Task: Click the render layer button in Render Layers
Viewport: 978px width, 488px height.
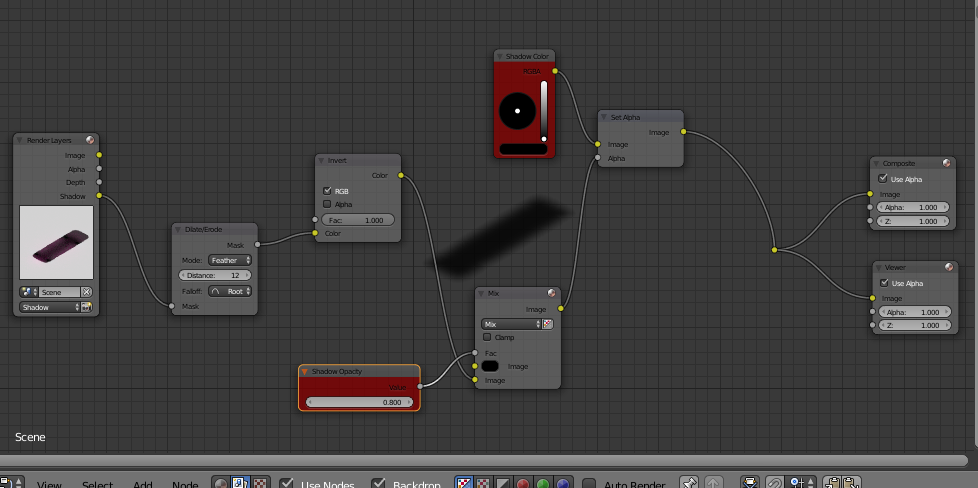Action: [87, 307]
